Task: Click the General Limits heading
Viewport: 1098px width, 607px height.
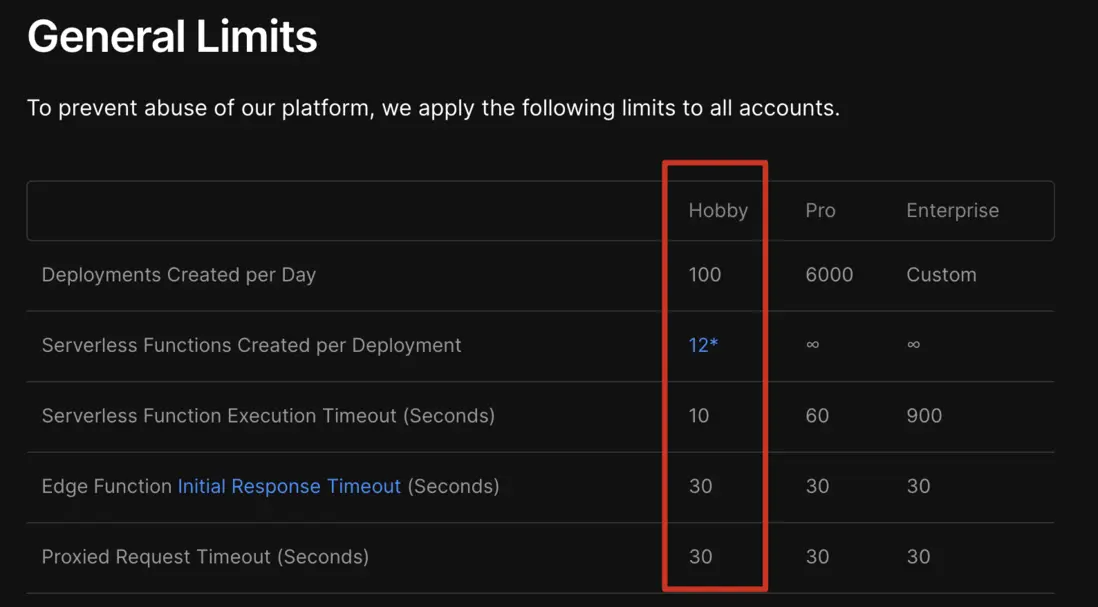Action: coord(172,37)
